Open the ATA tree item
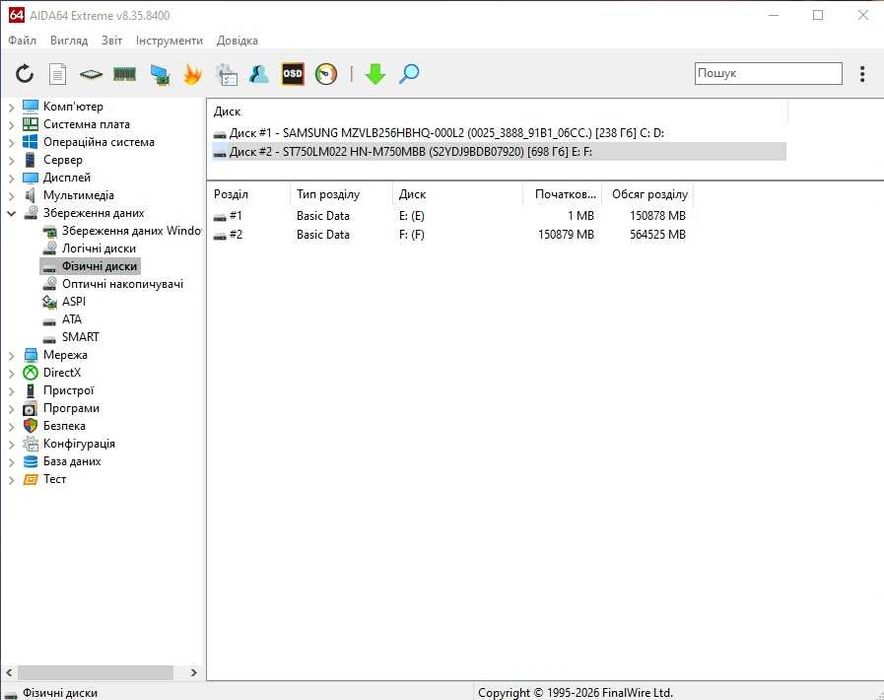Image resolution: width=884 pixels, height=700 pixels. [x=72, y=320]
